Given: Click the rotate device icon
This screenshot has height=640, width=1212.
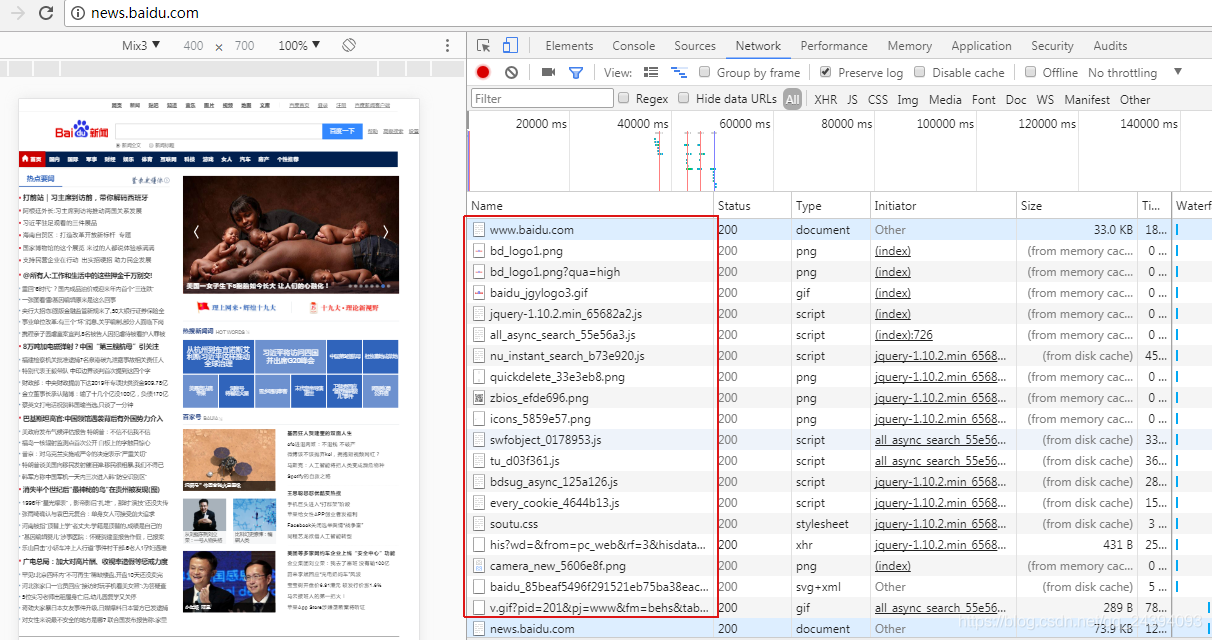Looking at the screenshot, I should click(x=349, y=46).
